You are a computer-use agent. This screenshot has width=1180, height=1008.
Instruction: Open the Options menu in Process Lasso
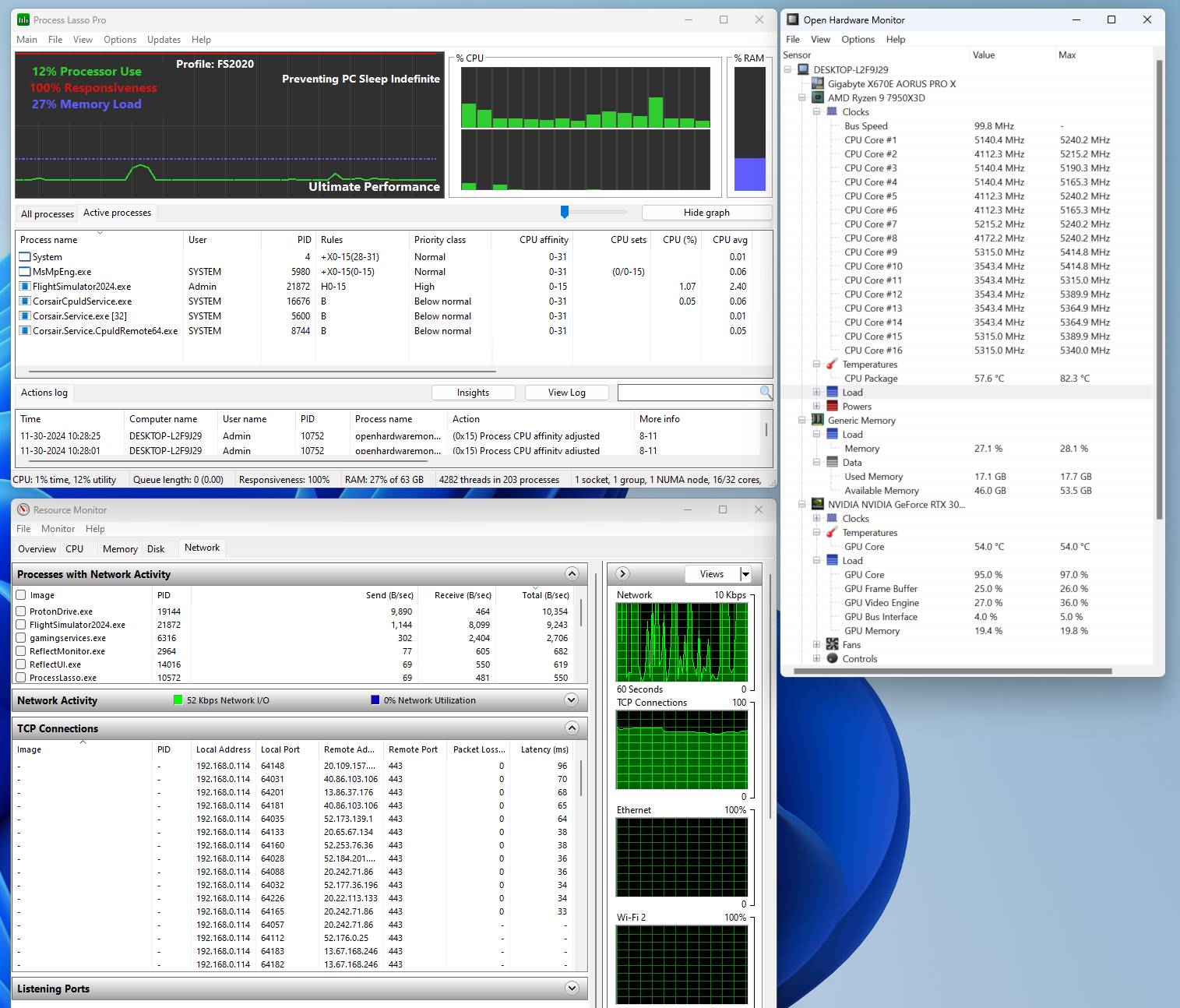pyautogui.click(x=119, y=39)
